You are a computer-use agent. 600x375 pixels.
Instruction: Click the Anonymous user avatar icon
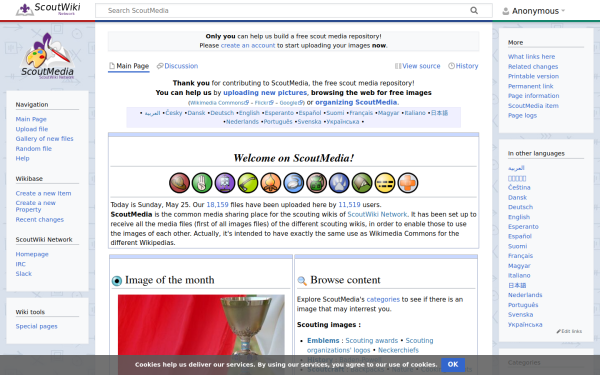coord(505,11)
